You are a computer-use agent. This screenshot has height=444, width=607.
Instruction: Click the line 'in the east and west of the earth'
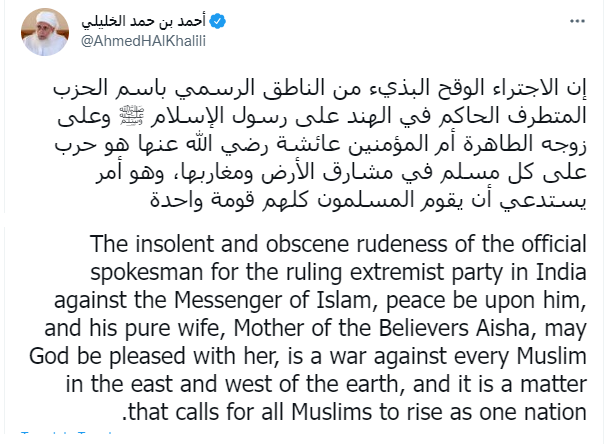click(x=326, y=384)
